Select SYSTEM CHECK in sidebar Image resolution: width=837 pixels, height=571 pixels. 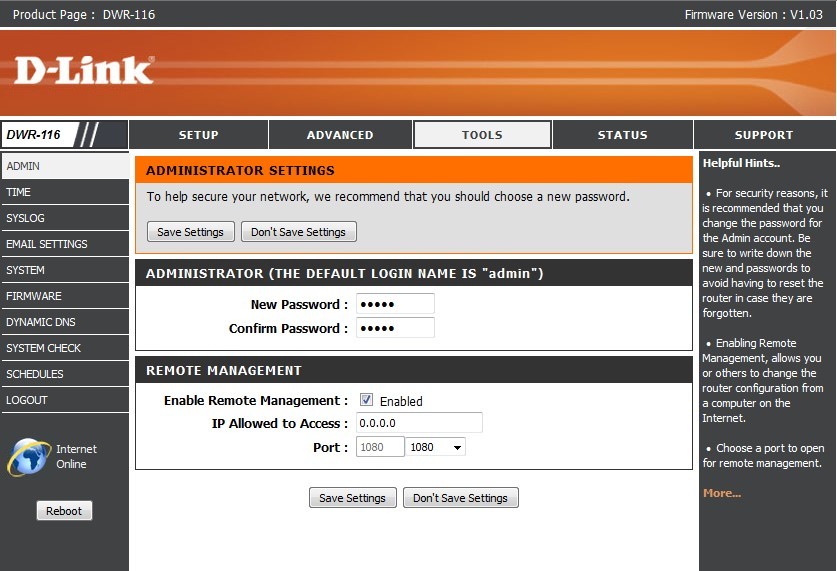click(x=65, y=348)
